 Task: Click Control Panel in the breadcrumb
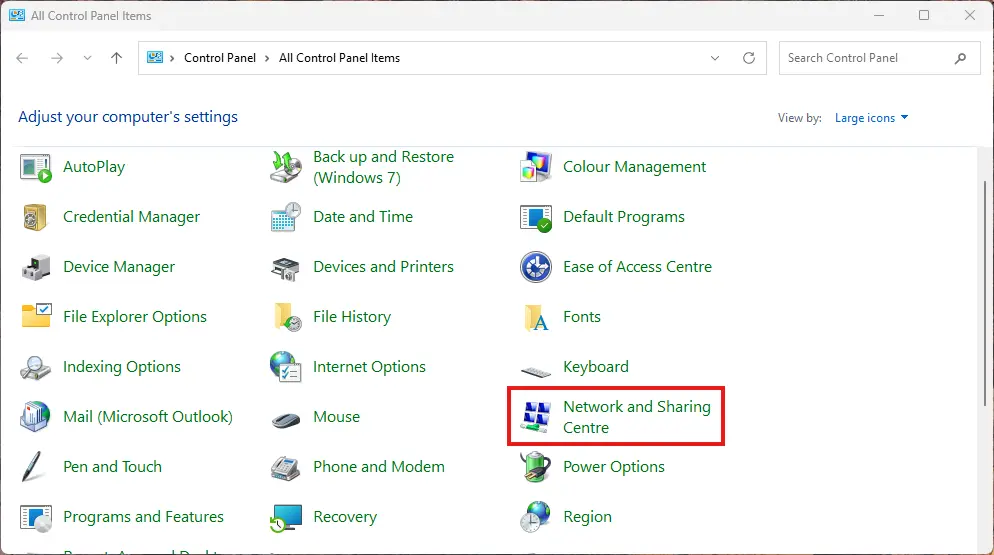click(220, 58)
